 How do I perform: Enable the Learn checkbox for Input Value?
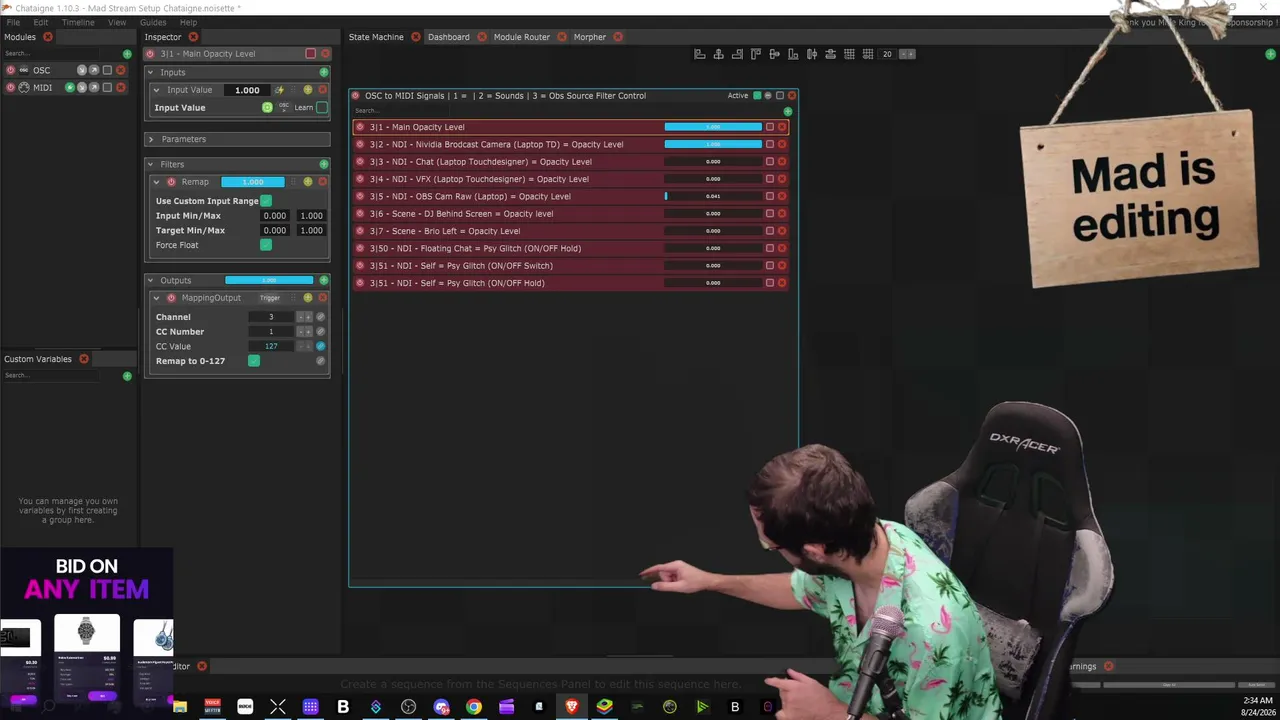(x=322, y=107)
